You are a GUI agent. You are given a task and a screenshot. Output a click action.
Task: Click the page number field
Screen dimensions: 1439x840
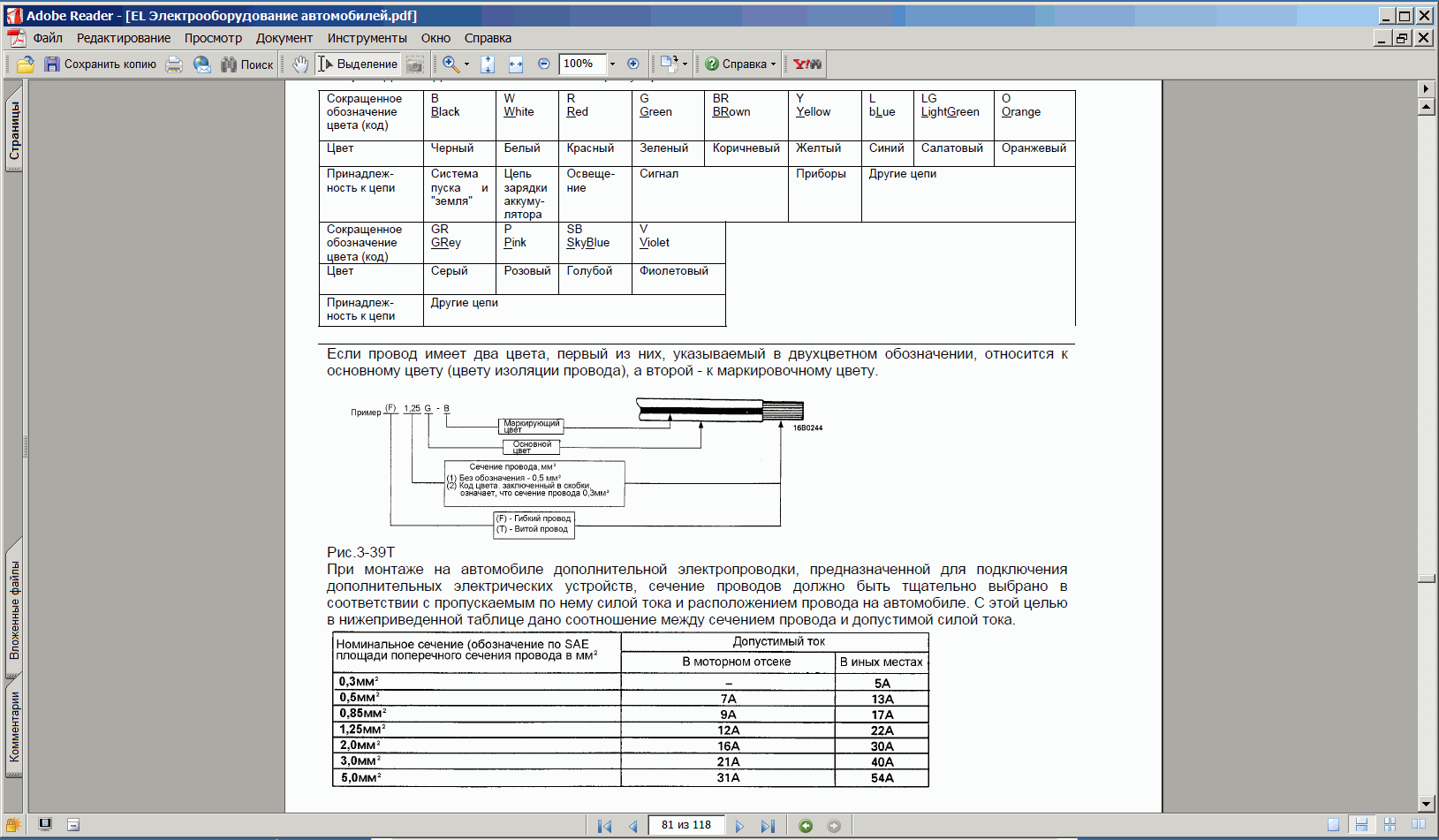tap(686, 825)
